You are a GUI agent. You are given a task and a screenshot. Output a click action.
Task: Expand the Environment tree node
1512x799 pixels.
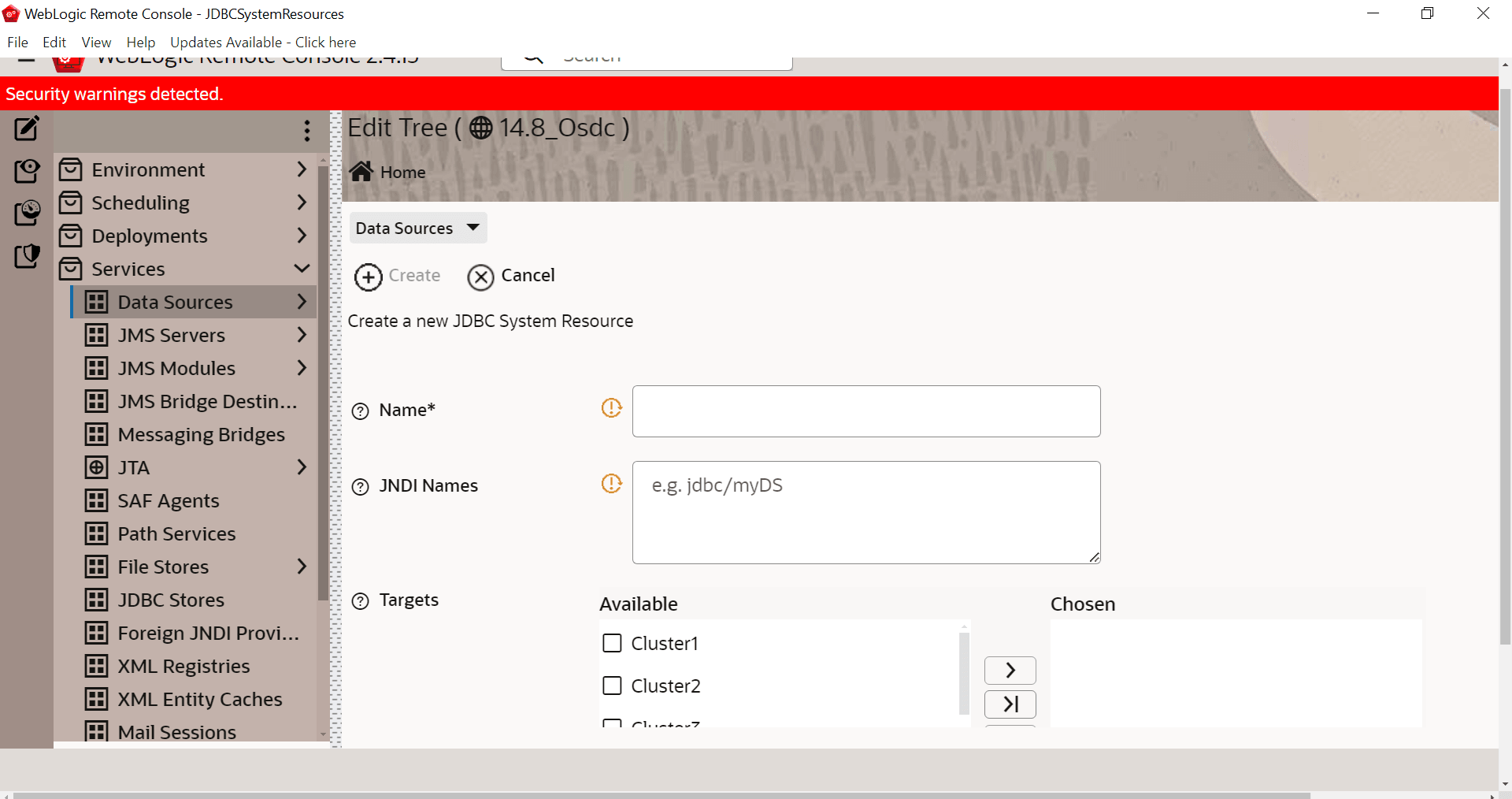tap(302, 169)
